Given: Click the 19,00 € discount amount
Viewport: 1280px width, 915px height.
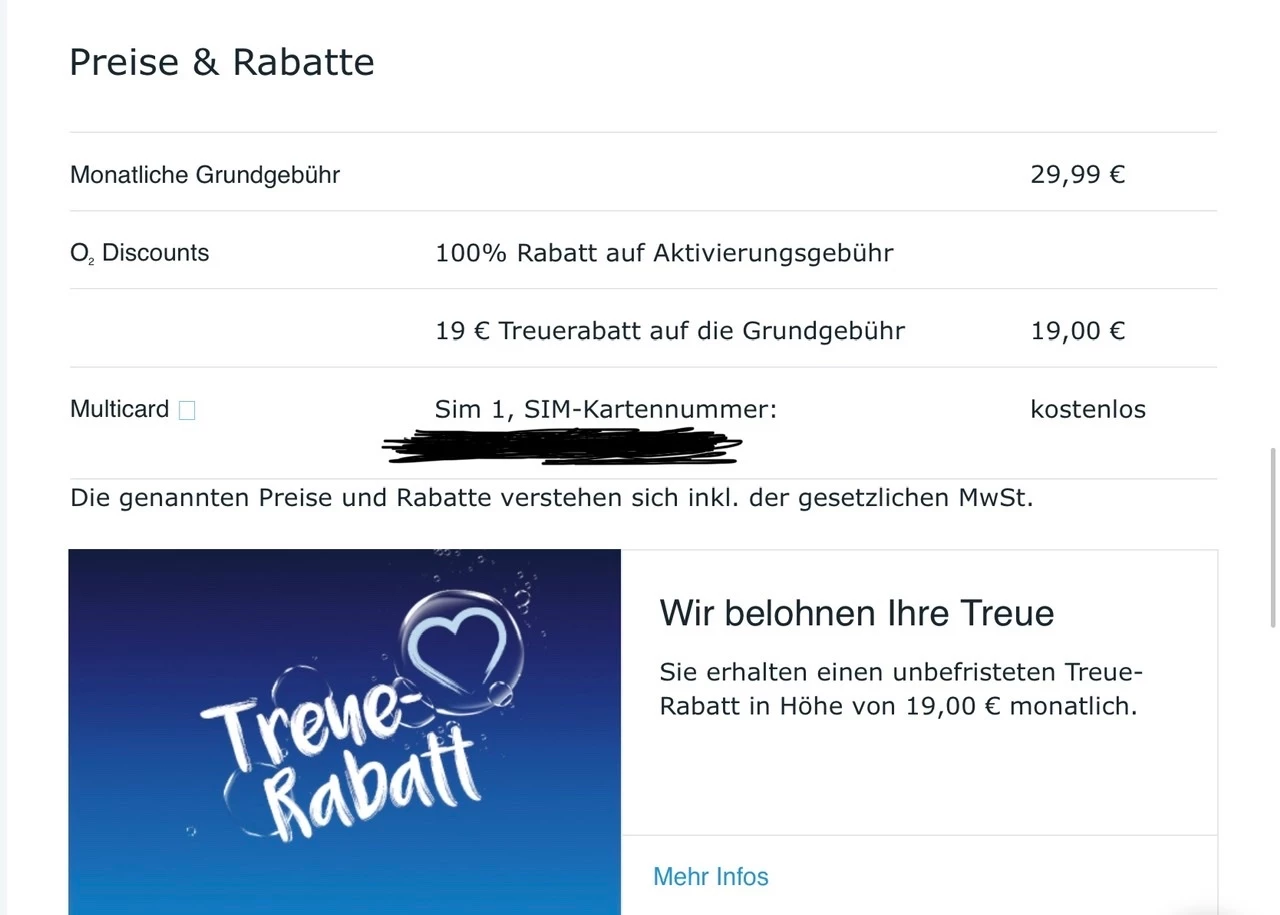Looking at the screenshot, I should [1077, 331].
